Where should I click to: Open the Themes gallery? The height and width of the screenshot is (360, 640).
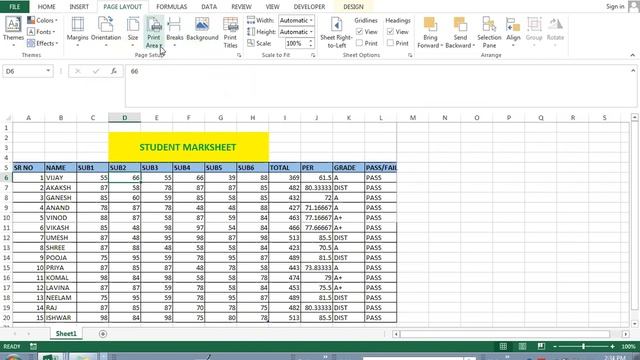(x=13, y=32)
